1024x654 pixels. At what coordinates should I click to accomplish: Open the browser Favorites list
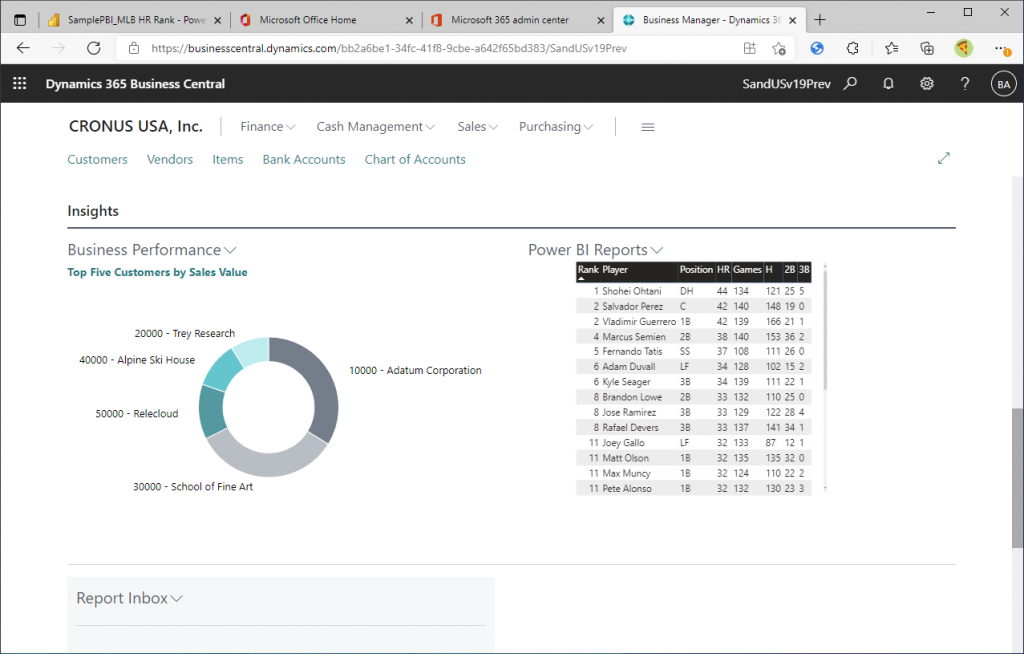coord(891,48)
